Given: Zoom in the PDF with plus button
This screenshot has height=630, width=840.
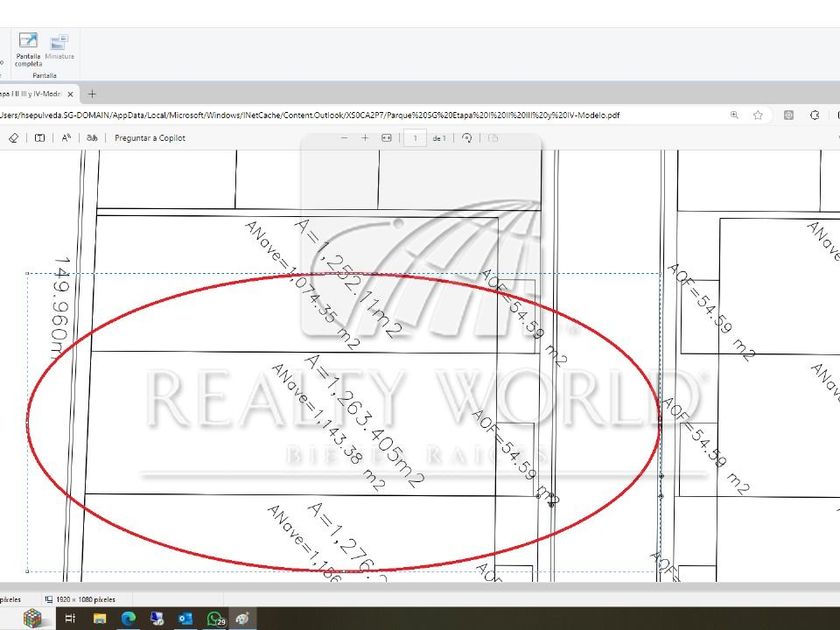Looking at the screenshot, I should pyautogui.click(x=365, y=138).
